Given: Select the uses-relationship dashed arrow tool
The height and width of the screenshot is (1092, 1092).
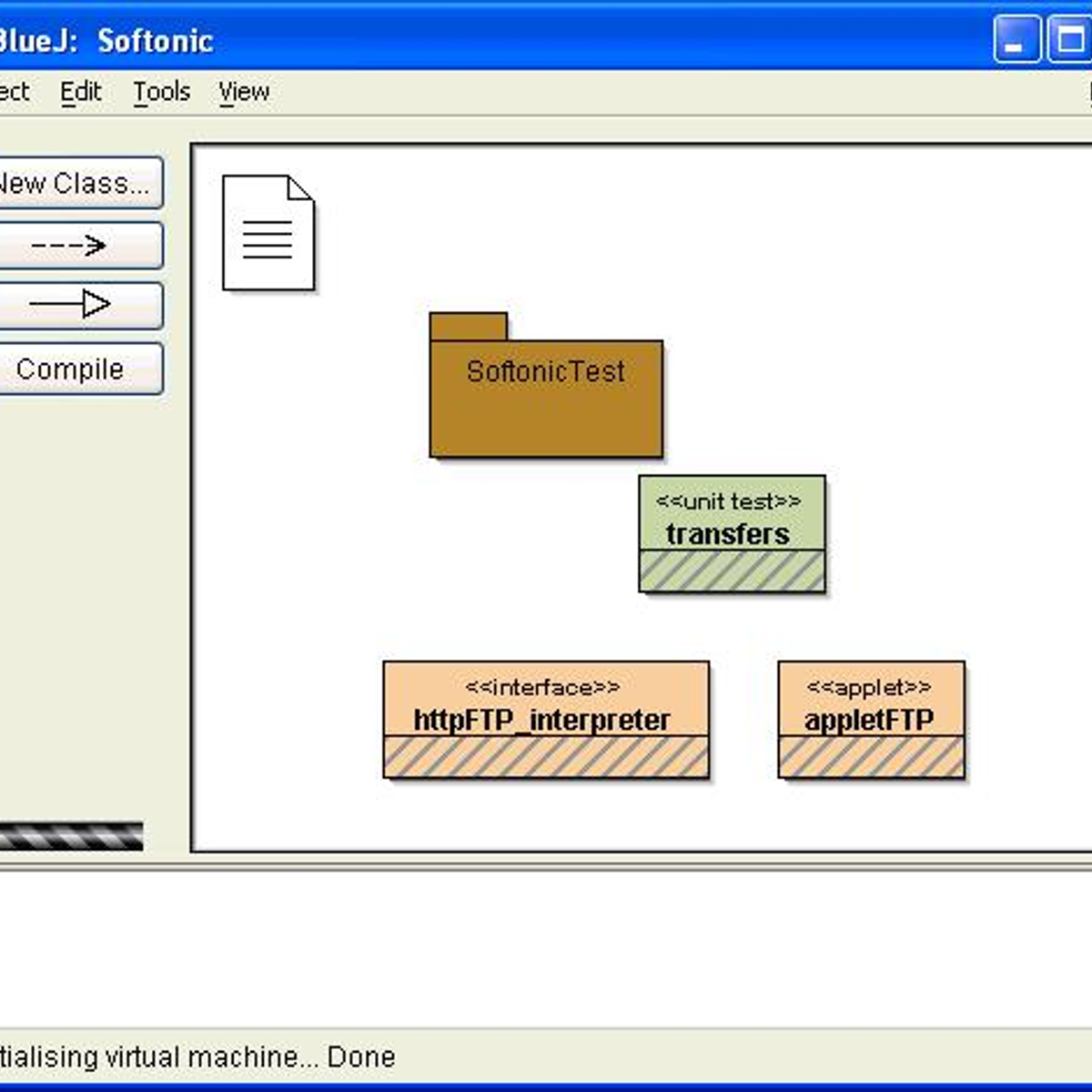Looking at the screenshot, I should [x=80, y=245].
